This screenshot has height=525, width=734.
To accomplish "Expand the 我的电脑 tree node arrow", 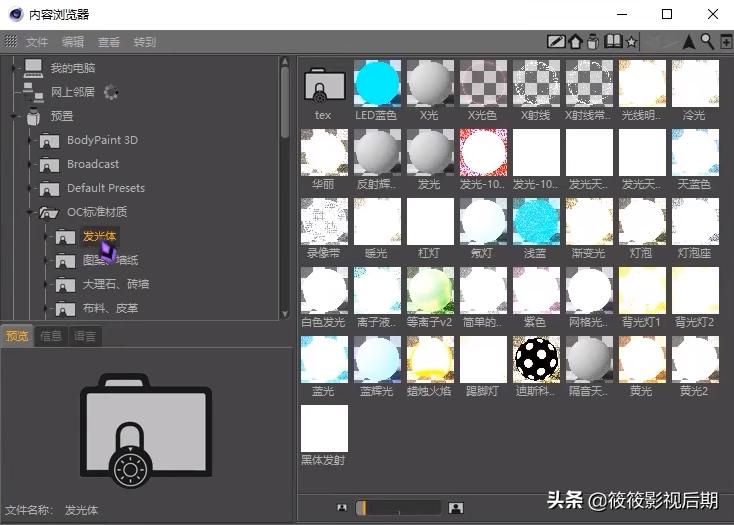I will click(14, 68).
